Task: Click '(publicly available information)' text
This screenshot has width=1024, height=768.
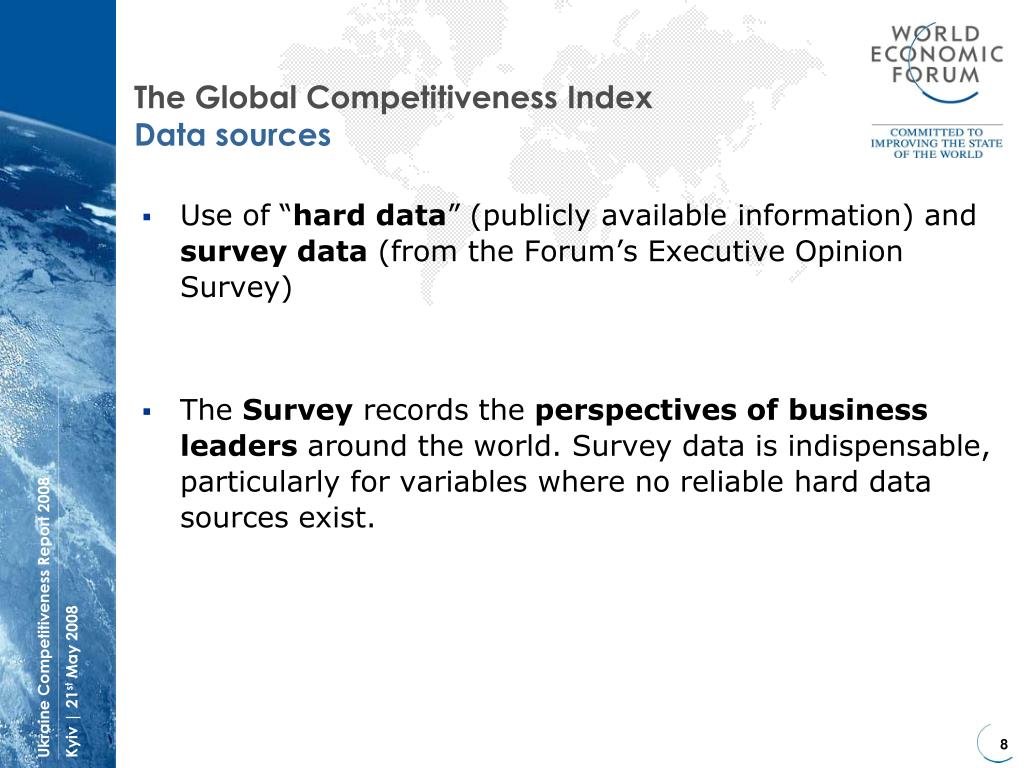Action: [692, 216]
